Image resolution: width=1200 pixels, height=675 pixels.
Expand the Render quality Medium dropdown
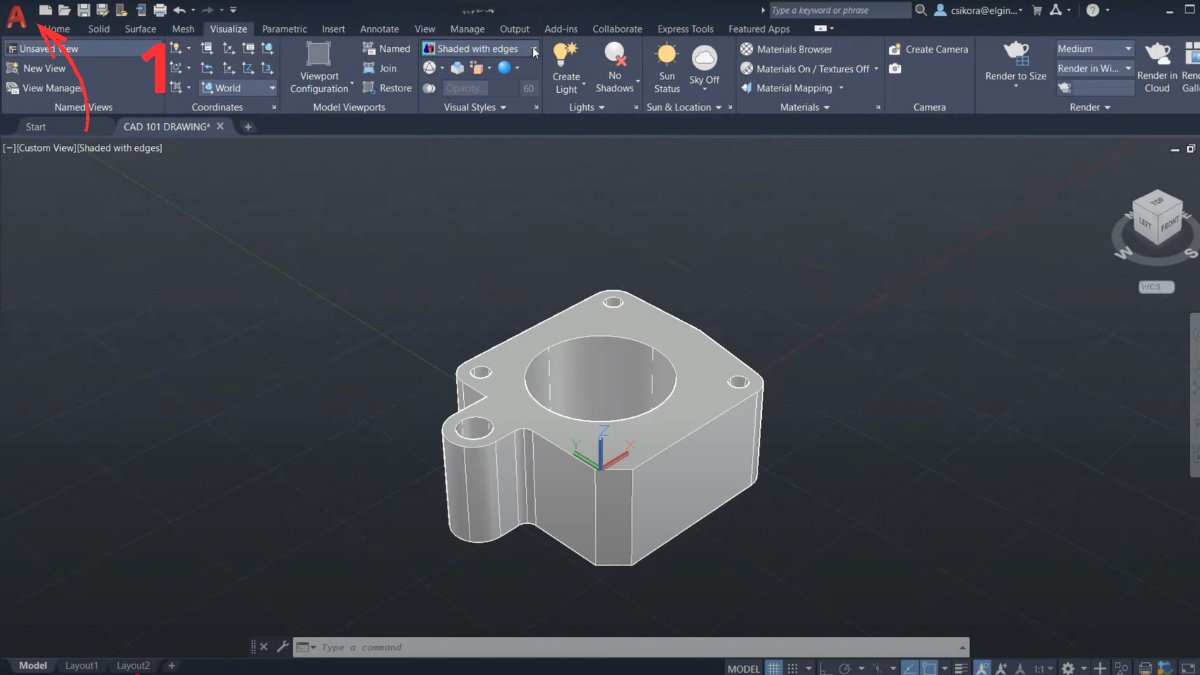1127,47
